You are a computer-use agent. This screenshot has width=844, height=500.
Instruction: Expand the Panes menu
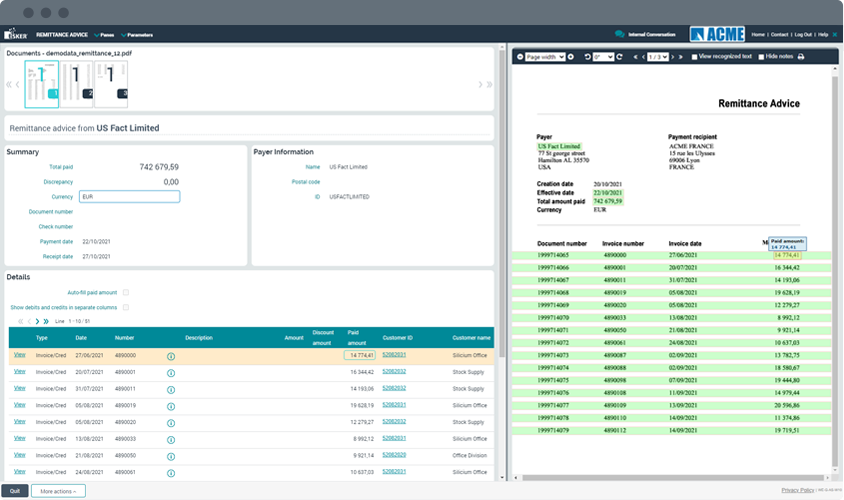104,35
